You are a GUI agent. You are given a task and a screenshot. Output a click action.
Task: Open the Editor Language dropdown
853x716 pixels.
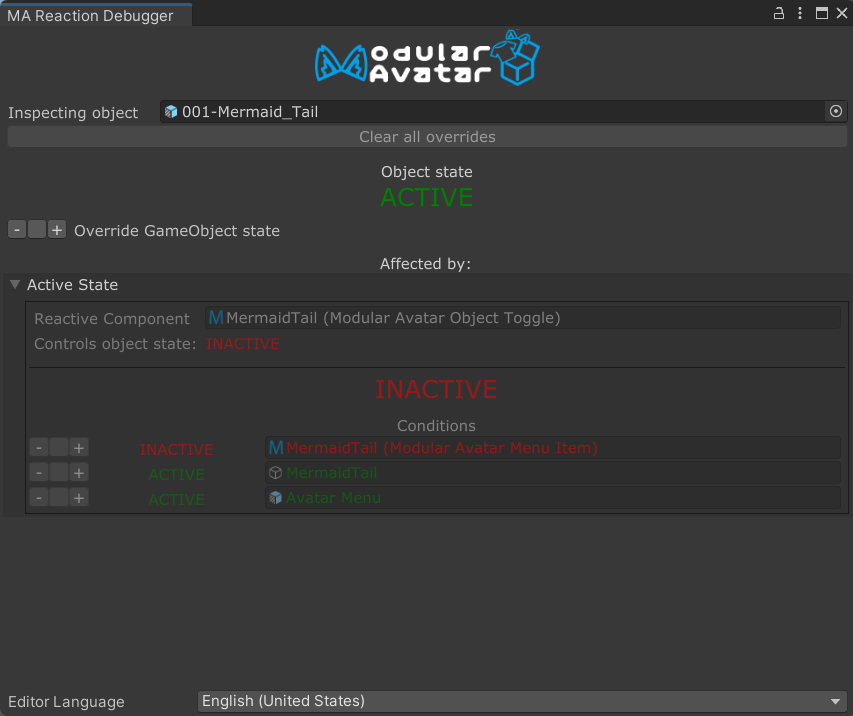521,701
